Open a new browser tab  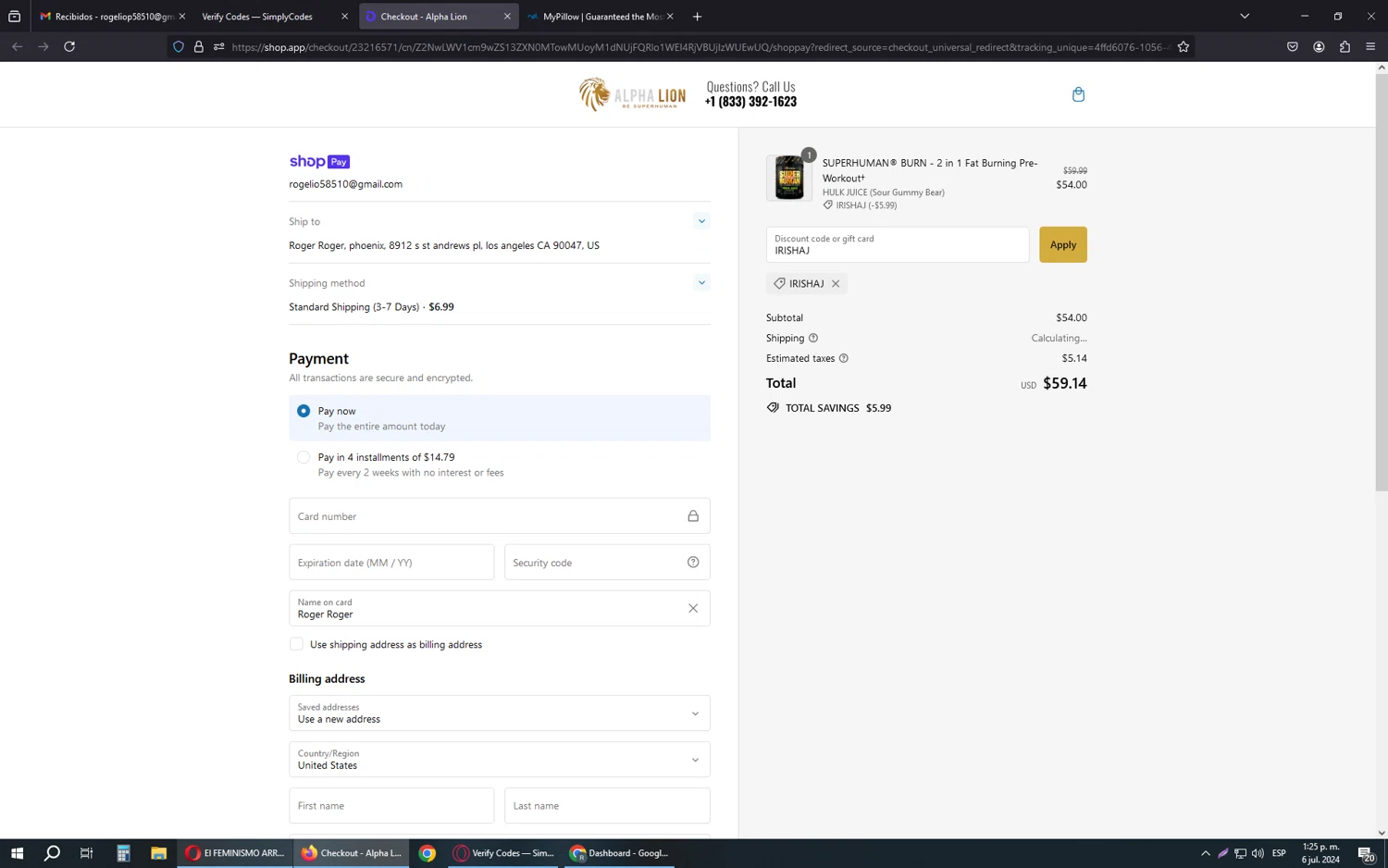pyautogui.click(x=697, y=17)
